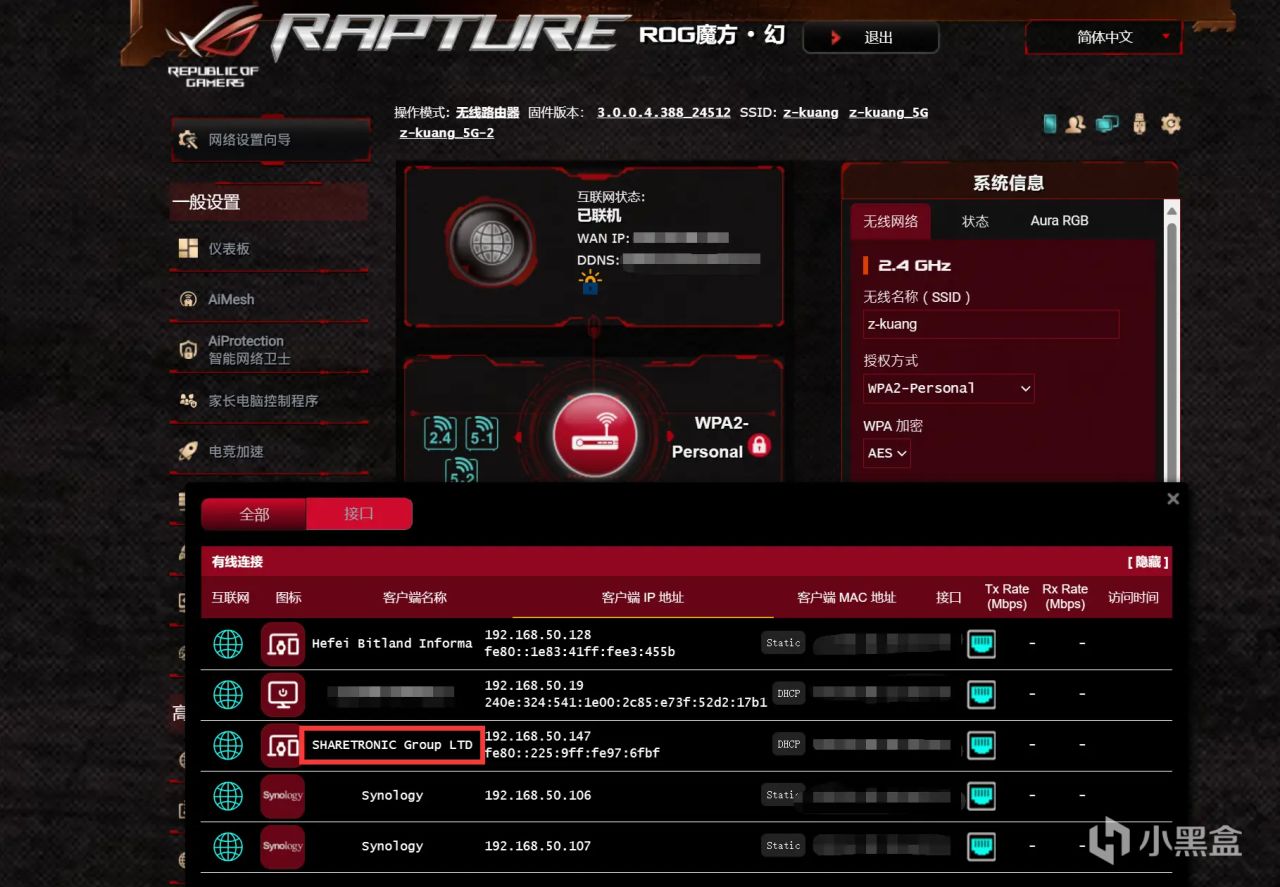Sort by 客户端 MAC 地址 column header
This screenshot has width=1280, height=887.
tap(846, 597)
